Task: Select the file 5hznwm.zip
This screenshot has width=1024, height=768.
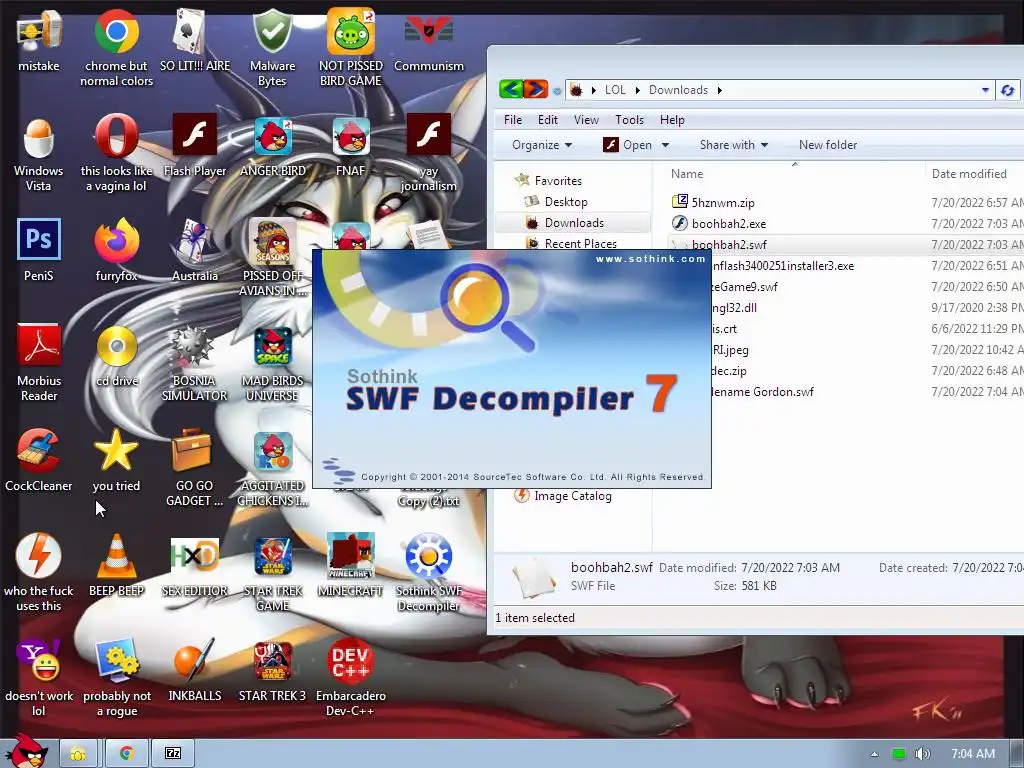Action: pyautogui.click(x=722, y=202)
